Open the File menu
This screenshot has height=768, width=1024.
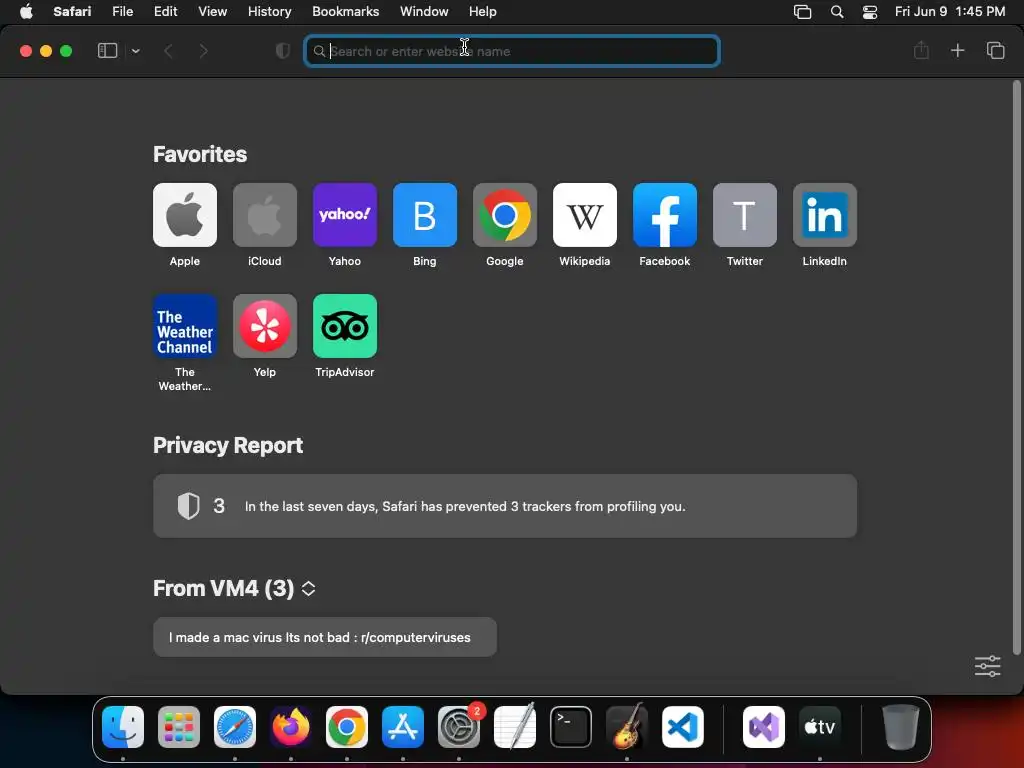[122, 12]
